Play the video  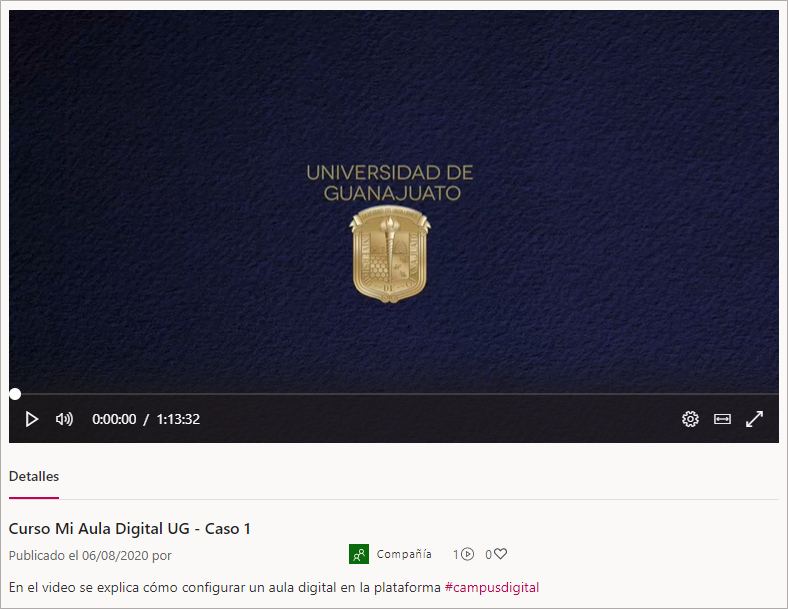pyautogui.click(x=32, y=419)
